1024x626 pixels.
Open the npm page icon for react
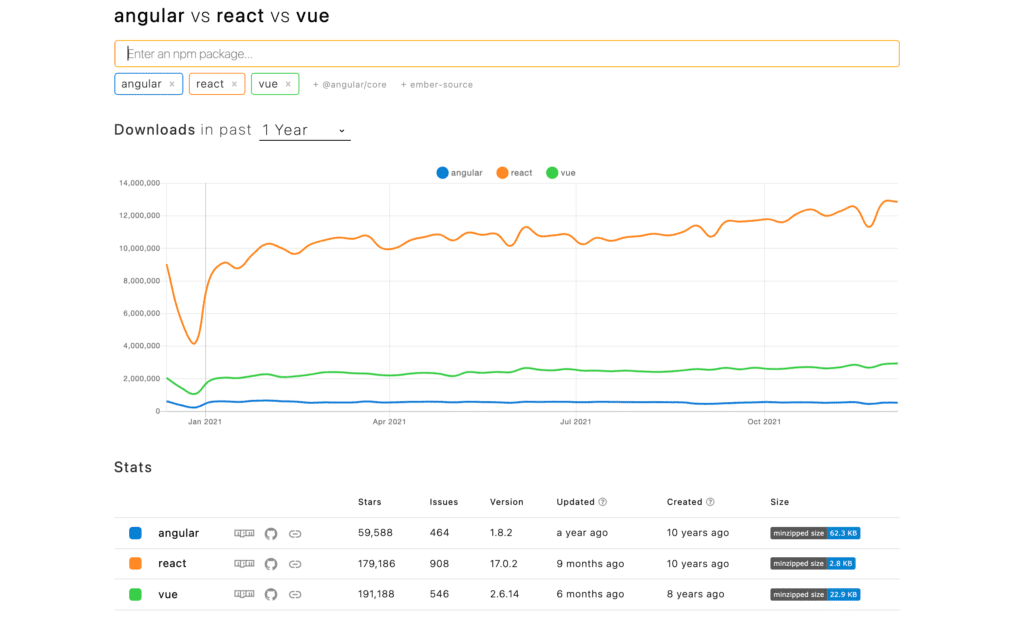coord(244,563)
